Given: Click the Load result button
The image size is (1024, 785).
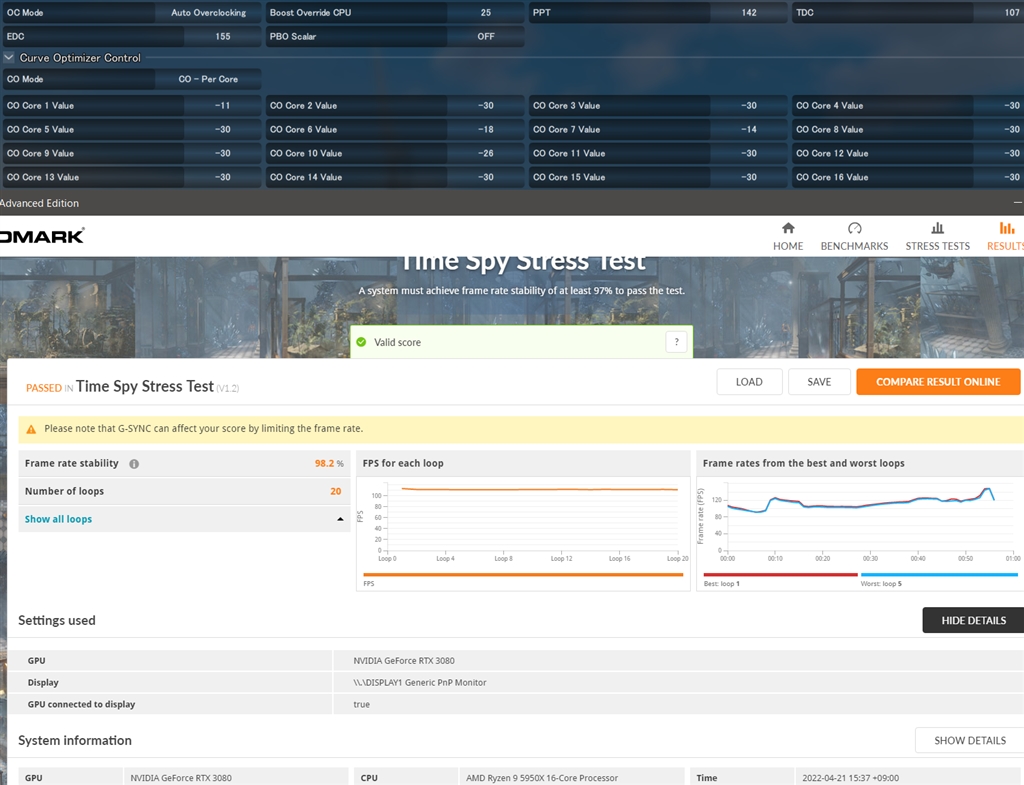Looking at the screenshot, I should (x=749, y=382).
